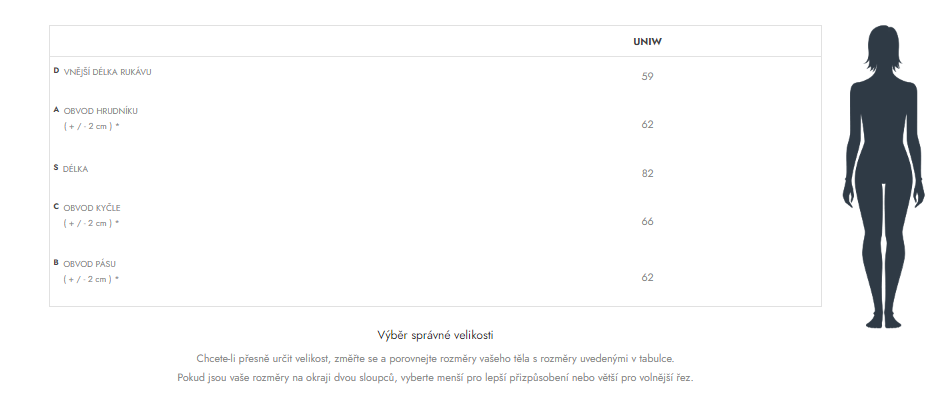Click the Délka row label
933x397 pixels.
tap(76, 169)
